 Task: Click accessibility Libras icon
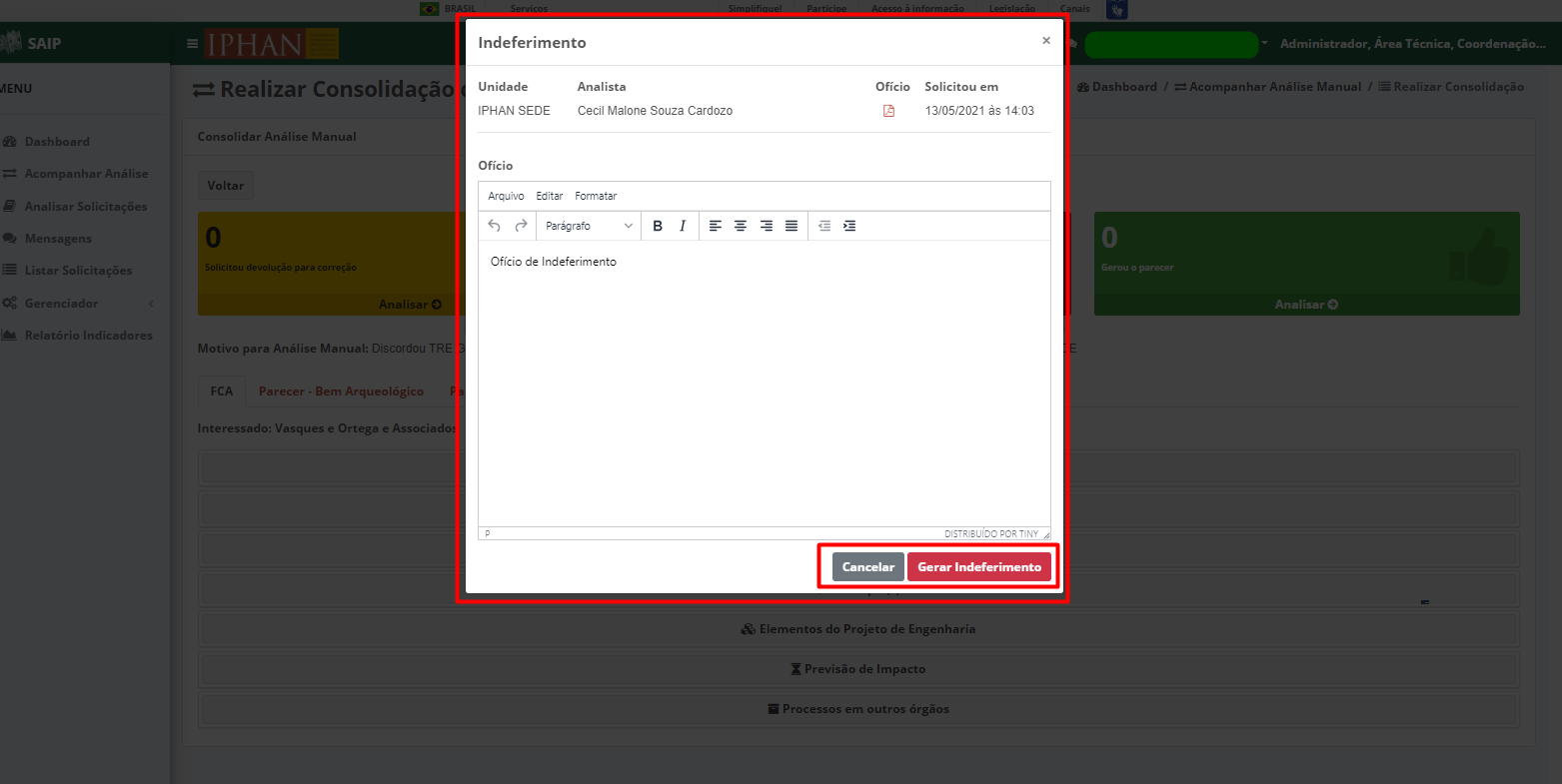1117,9
